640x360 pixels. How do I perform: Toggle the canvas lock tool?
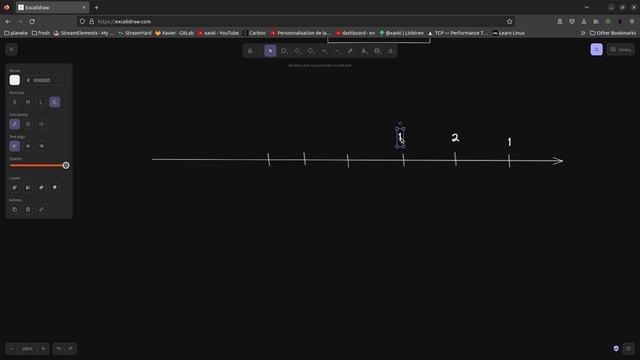coord(250,51)
